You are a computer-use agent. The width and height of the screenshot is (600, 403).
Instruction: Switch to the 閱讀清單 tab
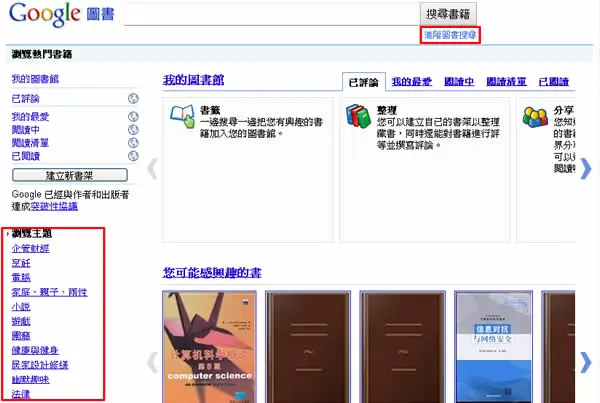(506, 82)
